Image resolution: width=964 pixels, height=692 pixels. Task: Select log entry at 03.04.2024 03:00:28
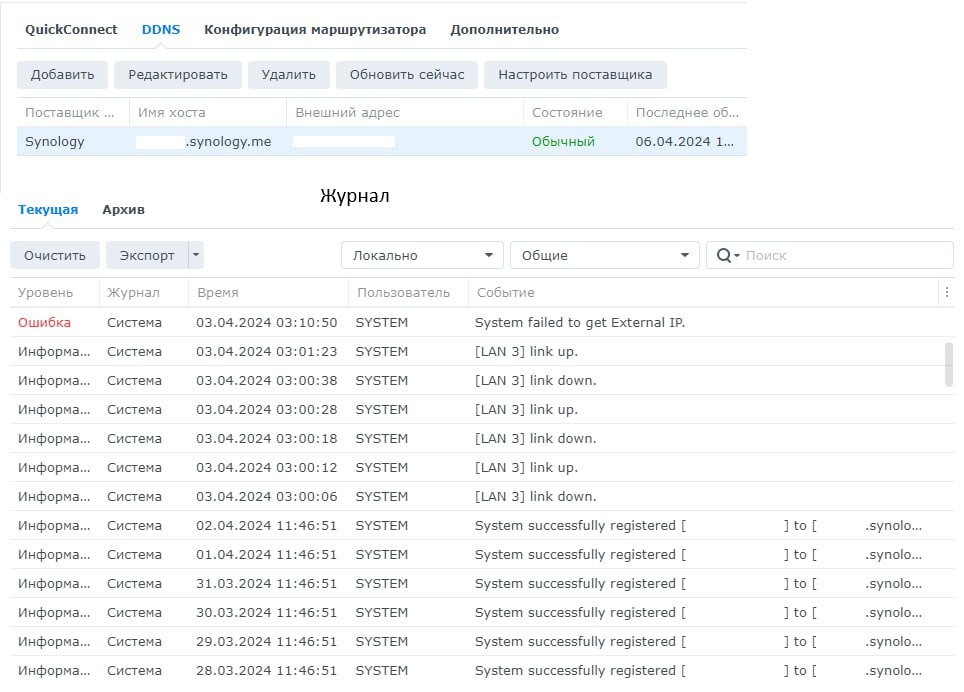click(482, 409)
